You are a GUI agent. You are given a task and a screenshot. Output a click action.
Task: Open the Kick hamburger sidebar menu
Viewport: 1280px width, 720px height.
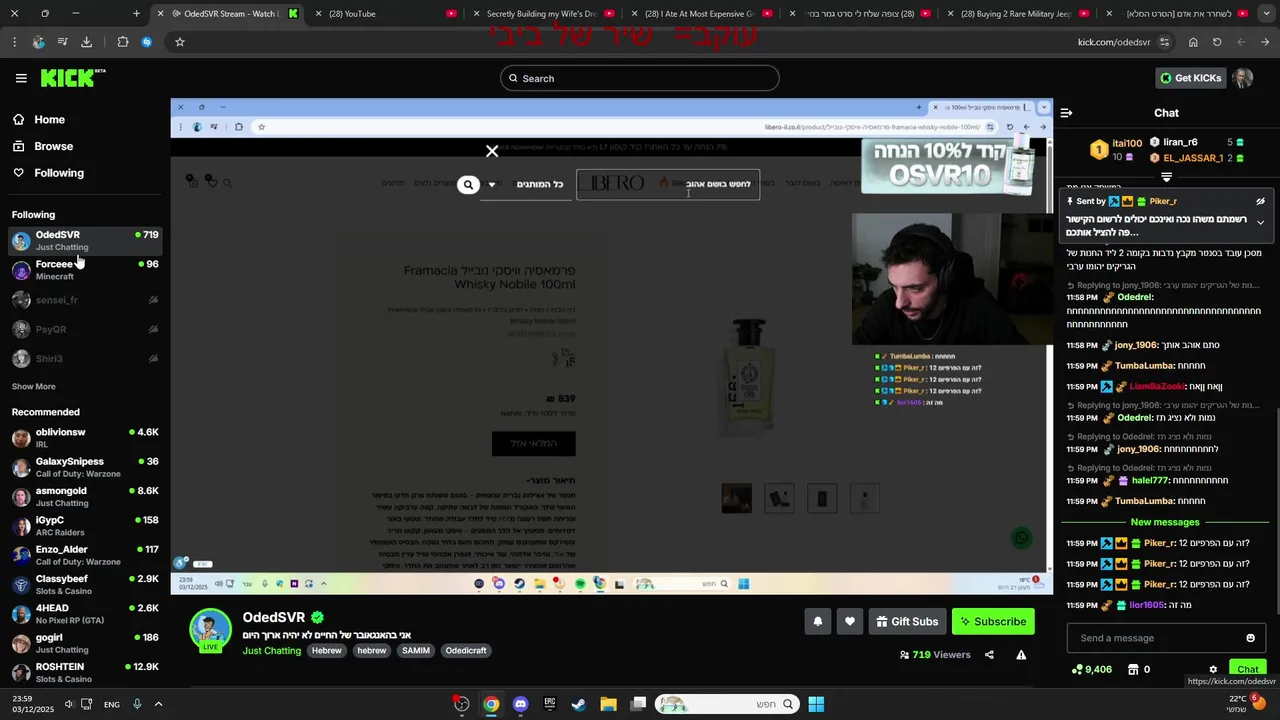[x=21, y=78]
